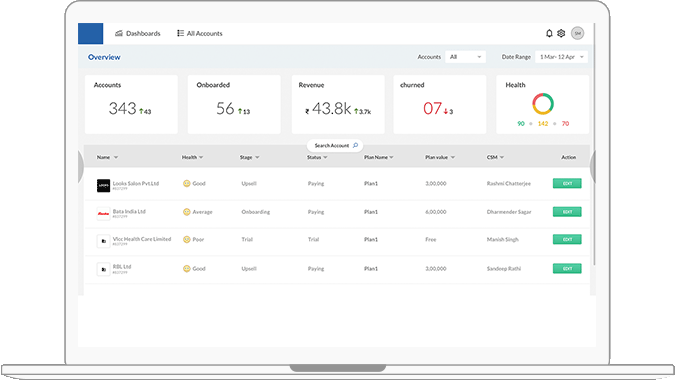Image resolution: width=675 pixels, height=380 pixels.
Task: Click CSM Sandeep Rathi
Action: (504, 269)
